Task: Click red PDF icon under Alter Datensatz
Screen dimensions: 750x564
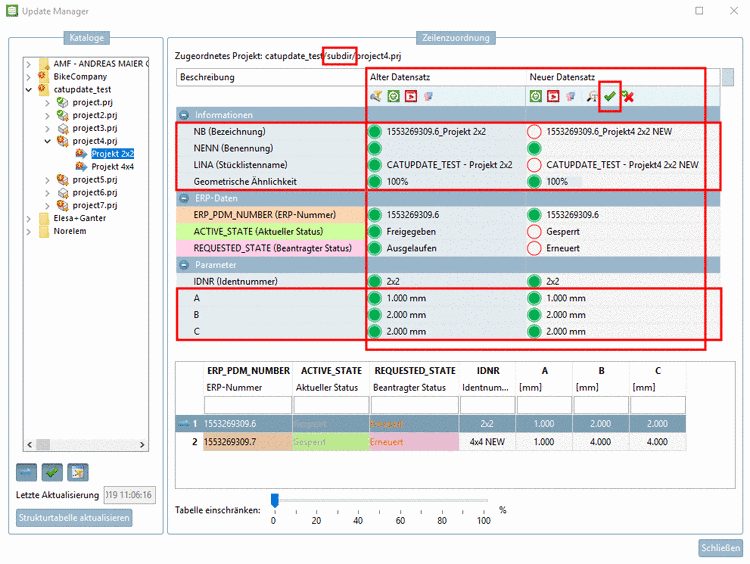Action: (410, 96)
